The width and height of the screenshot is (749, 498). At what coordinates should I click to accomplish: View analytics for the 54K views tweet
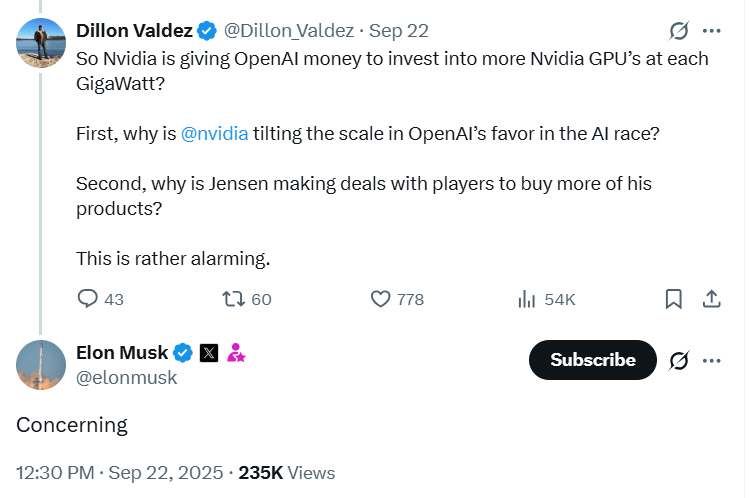point(527,299)
